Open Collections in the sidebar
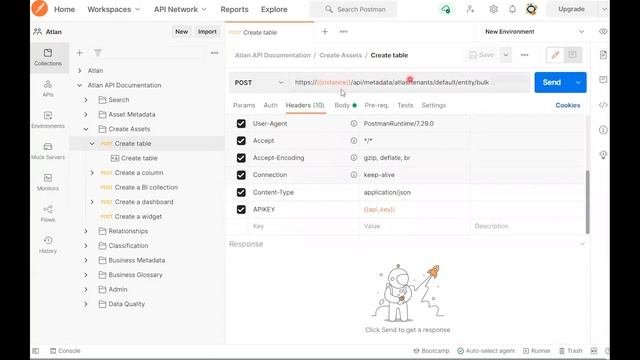This screenshot has width=640, height=360. [x=48, y=57]
